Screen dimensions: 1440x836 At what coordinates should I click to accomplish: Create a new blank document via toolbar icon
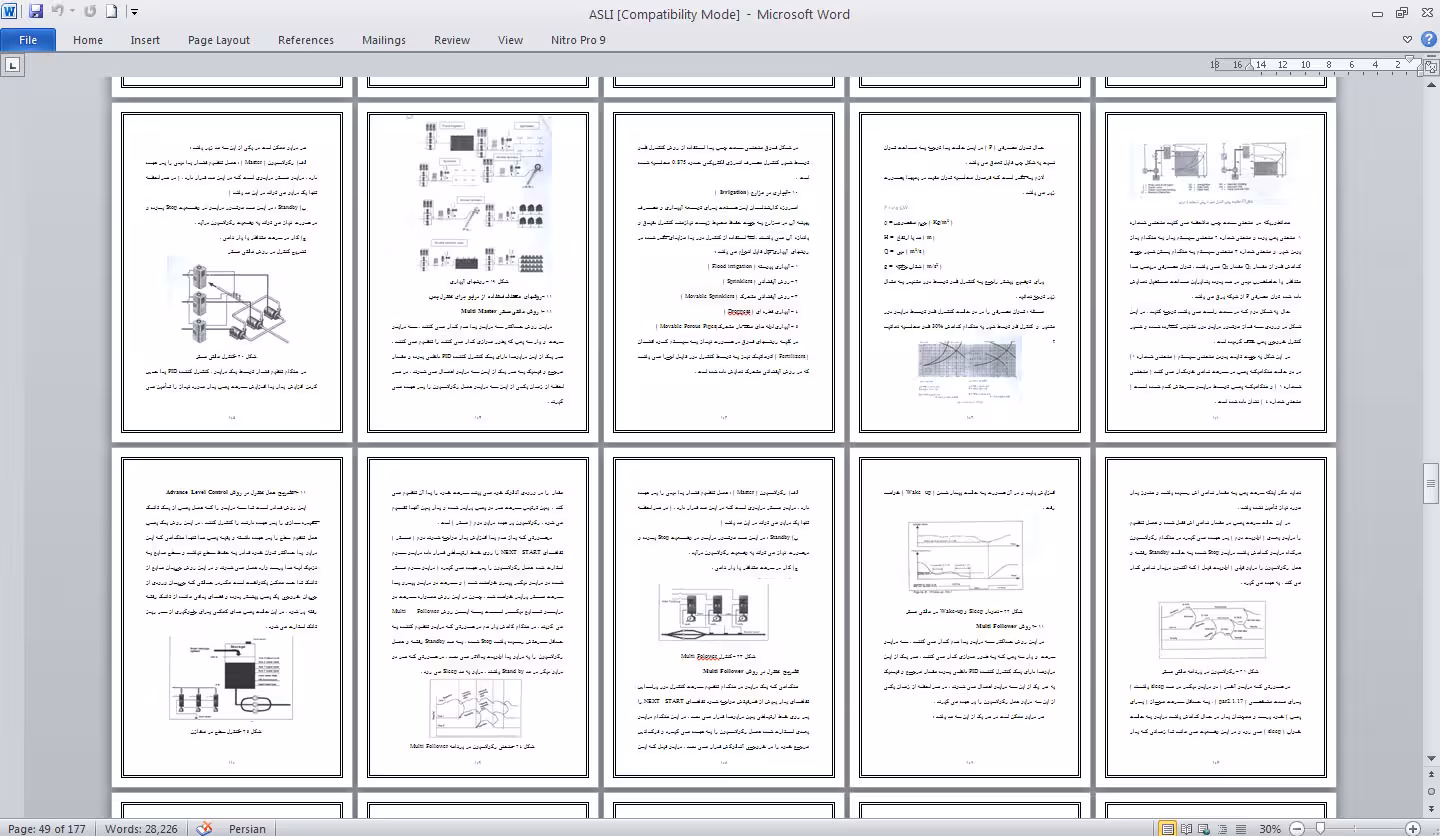112,12
